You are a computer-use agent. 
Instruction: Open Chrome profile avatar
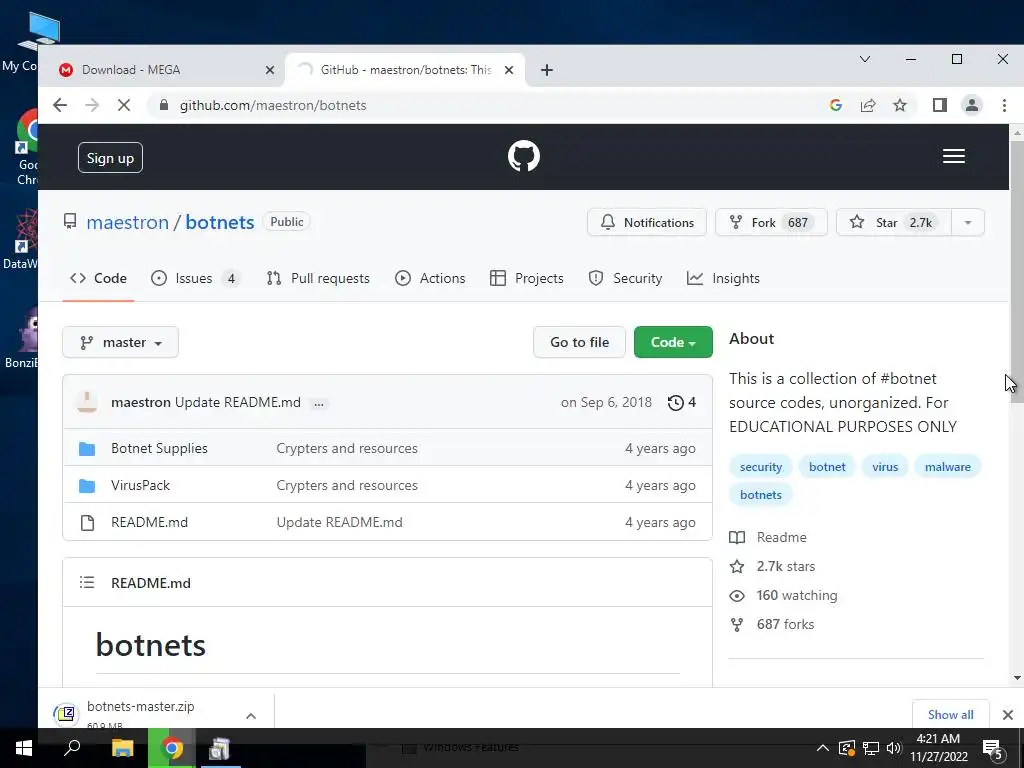point(972,105)
